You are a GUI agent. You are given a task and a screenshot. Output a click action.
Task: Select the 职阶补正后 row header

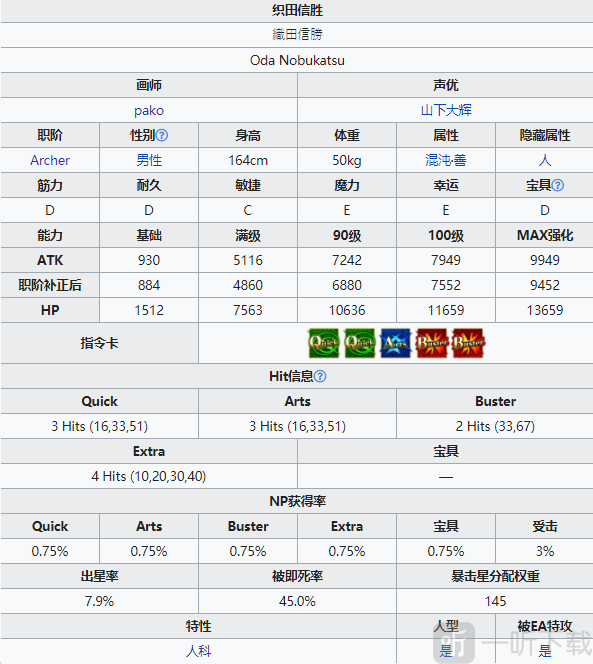(50, 285)
